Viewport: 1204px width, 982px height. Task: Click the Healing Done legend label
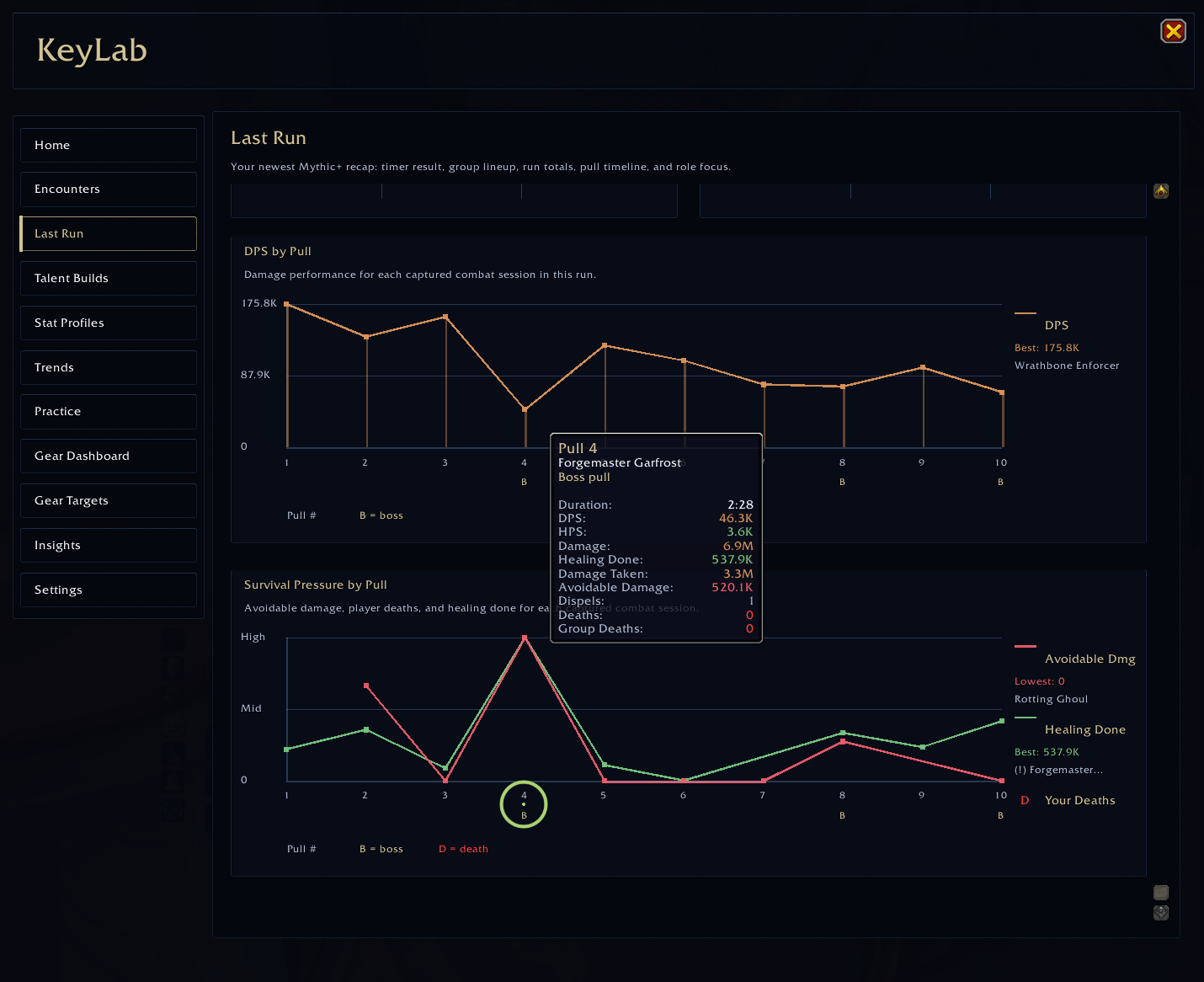1085,729
